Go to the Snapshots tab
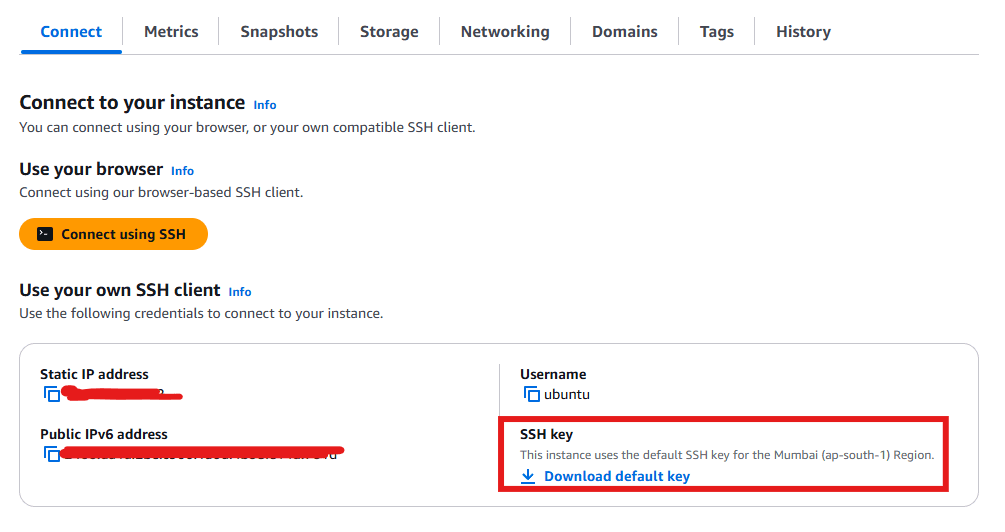 tap(279, 32)
